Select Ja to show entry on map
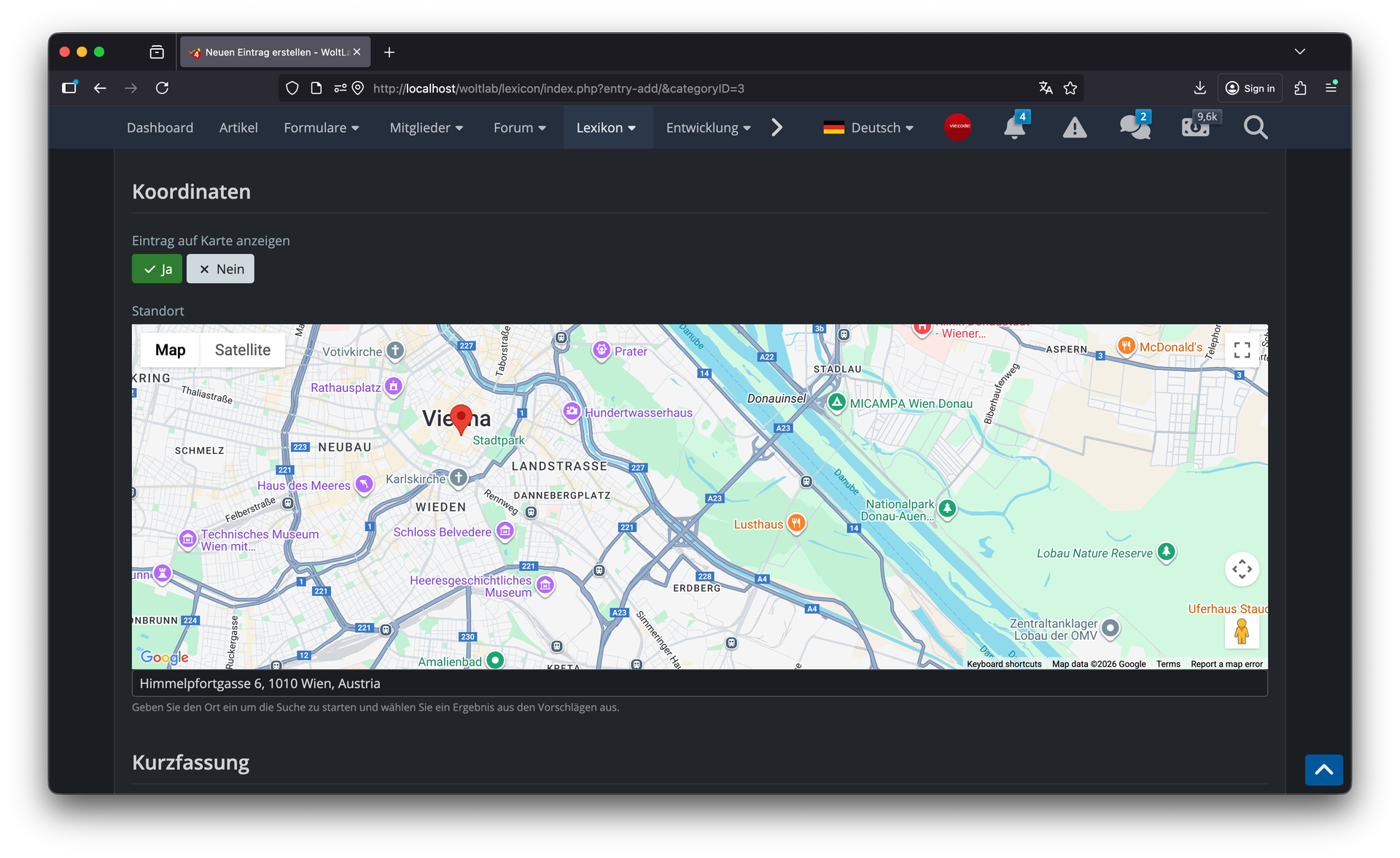Viewport: 1400px width, 858px height. (157, 269)
